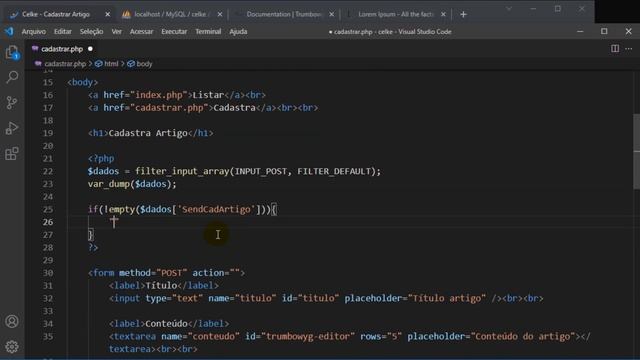This screenshot has height=360, width=640.
Task: Open editor More Actions ellipsis
Action: (629, 49)
